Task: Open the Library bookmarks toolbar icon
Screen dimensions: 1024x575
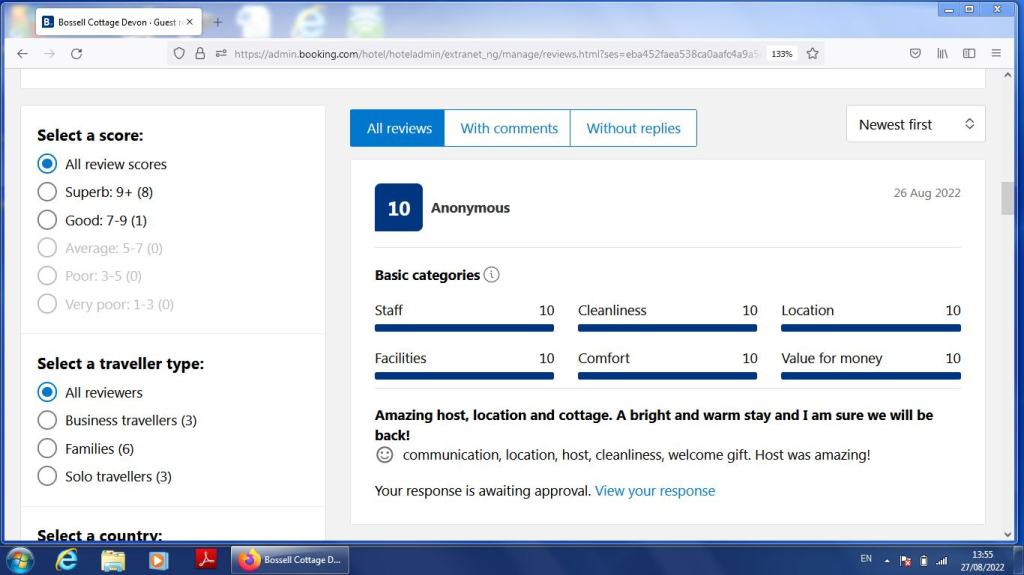Action: point(942,54)
